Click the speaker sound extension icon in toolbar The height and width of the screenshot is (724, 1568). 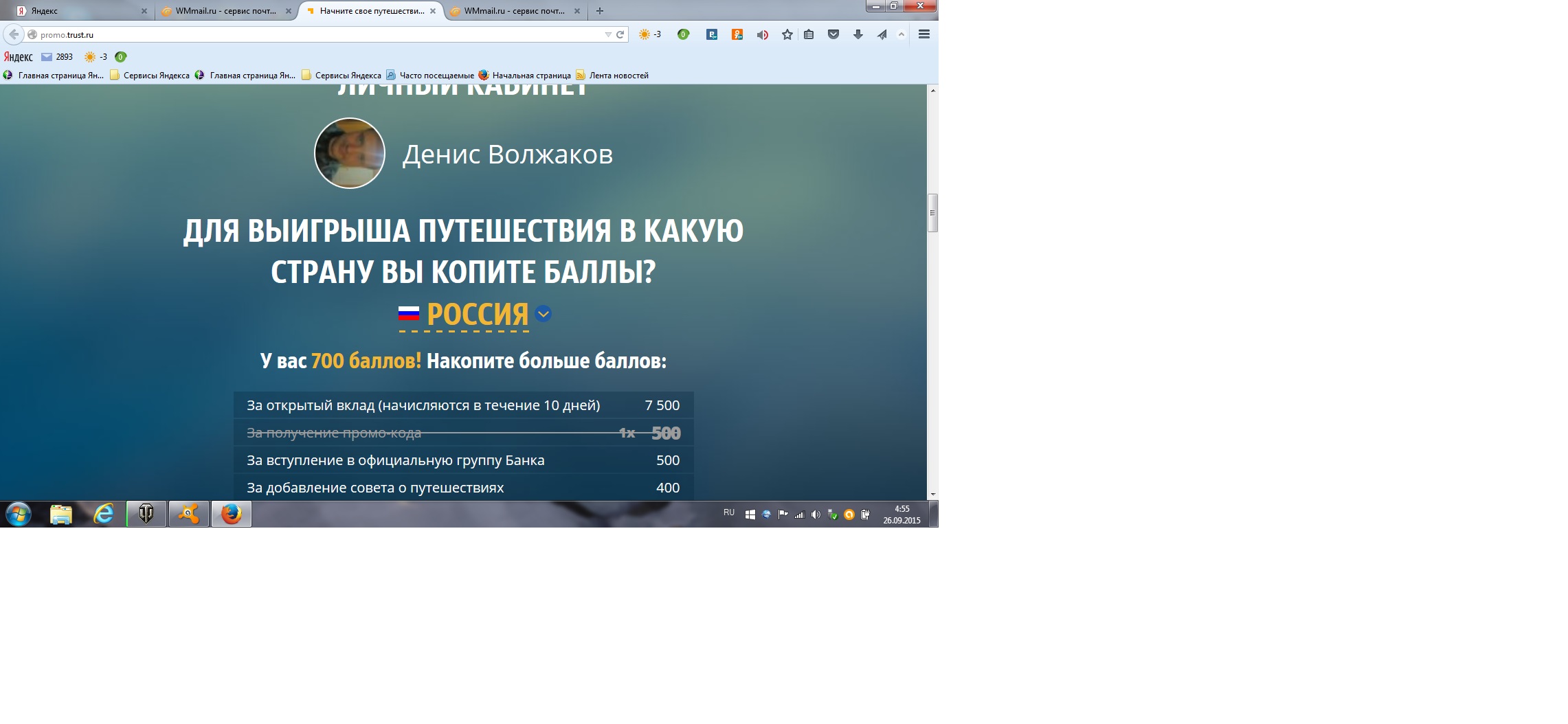tap(762, 34)
